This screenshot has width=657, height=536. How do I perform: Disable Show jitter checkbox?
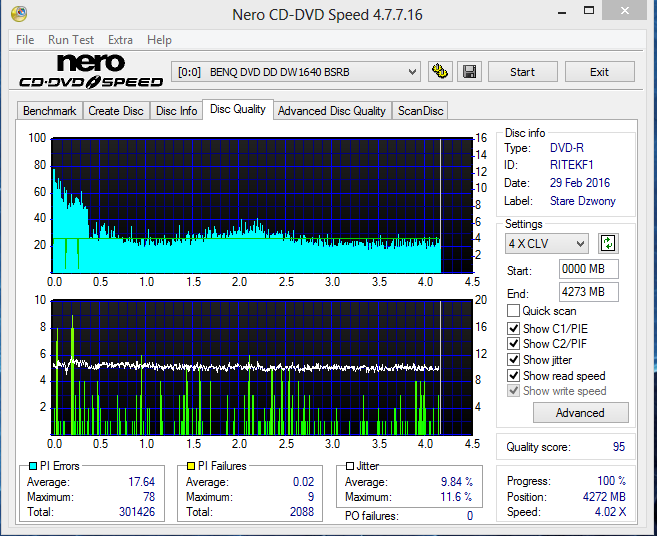pos(513,360)
